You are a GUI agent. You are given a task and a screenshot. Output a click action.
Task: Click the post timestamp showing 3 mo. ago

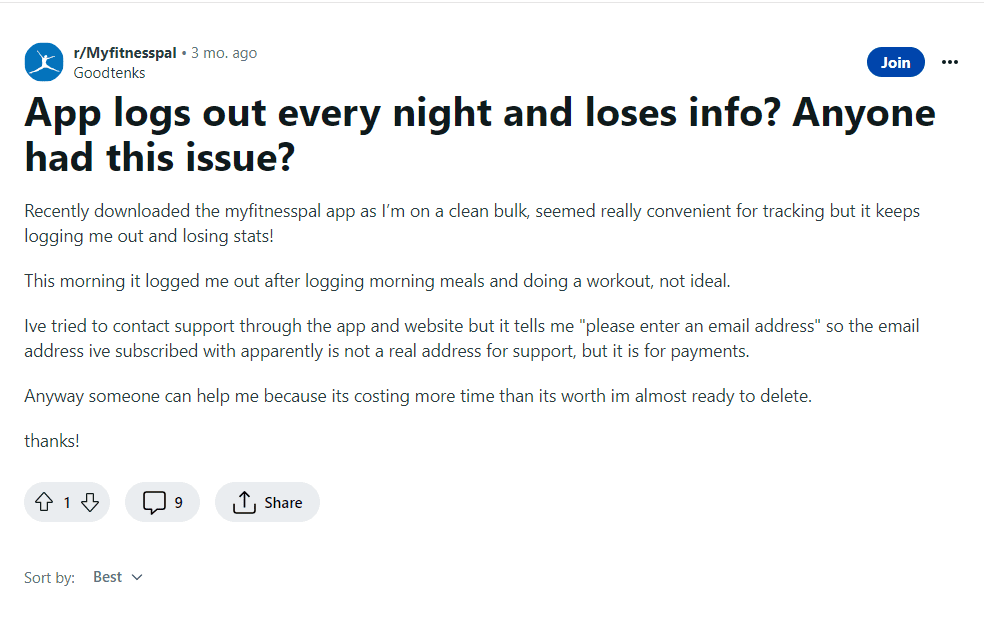223,52
